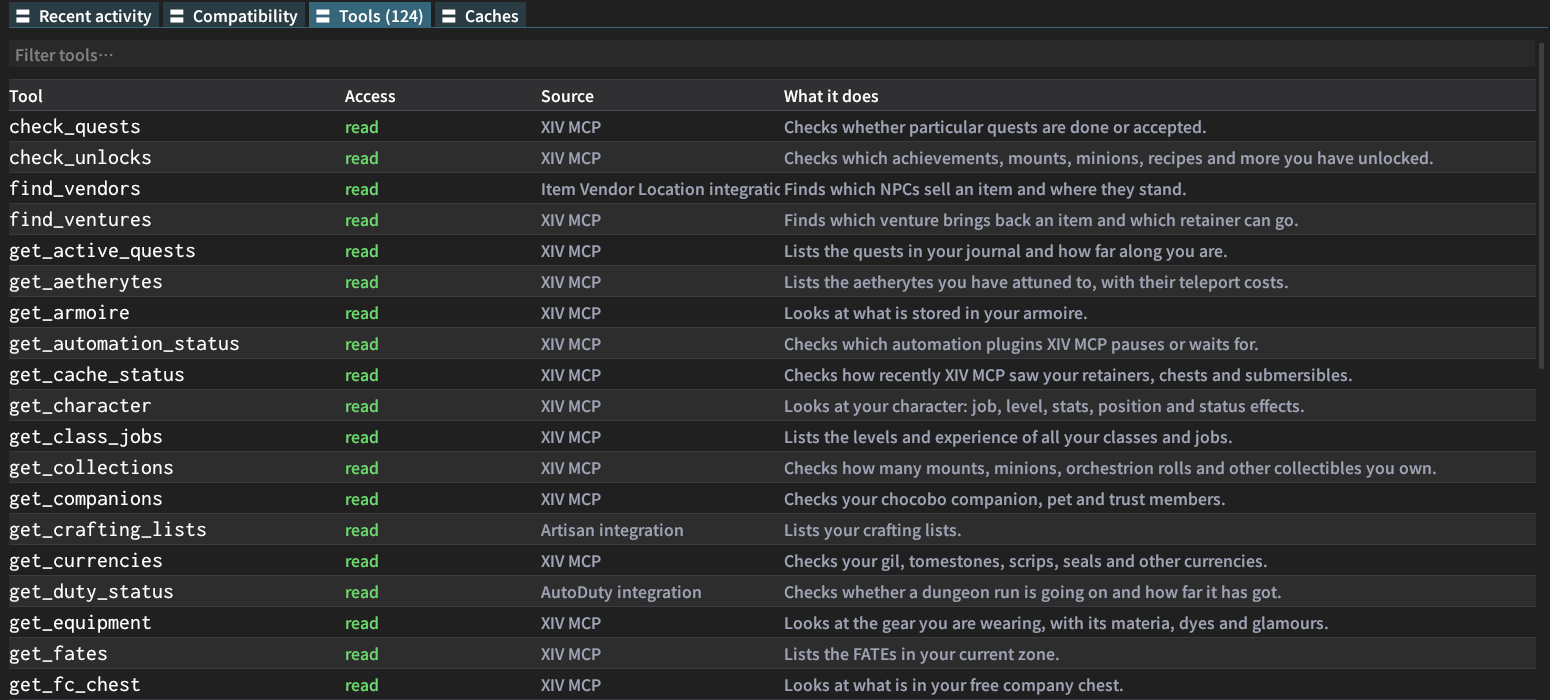Viewport: 1550px width, 700px height.
Task: Select the check_quests tool name
Action: (x=75, y=127)
